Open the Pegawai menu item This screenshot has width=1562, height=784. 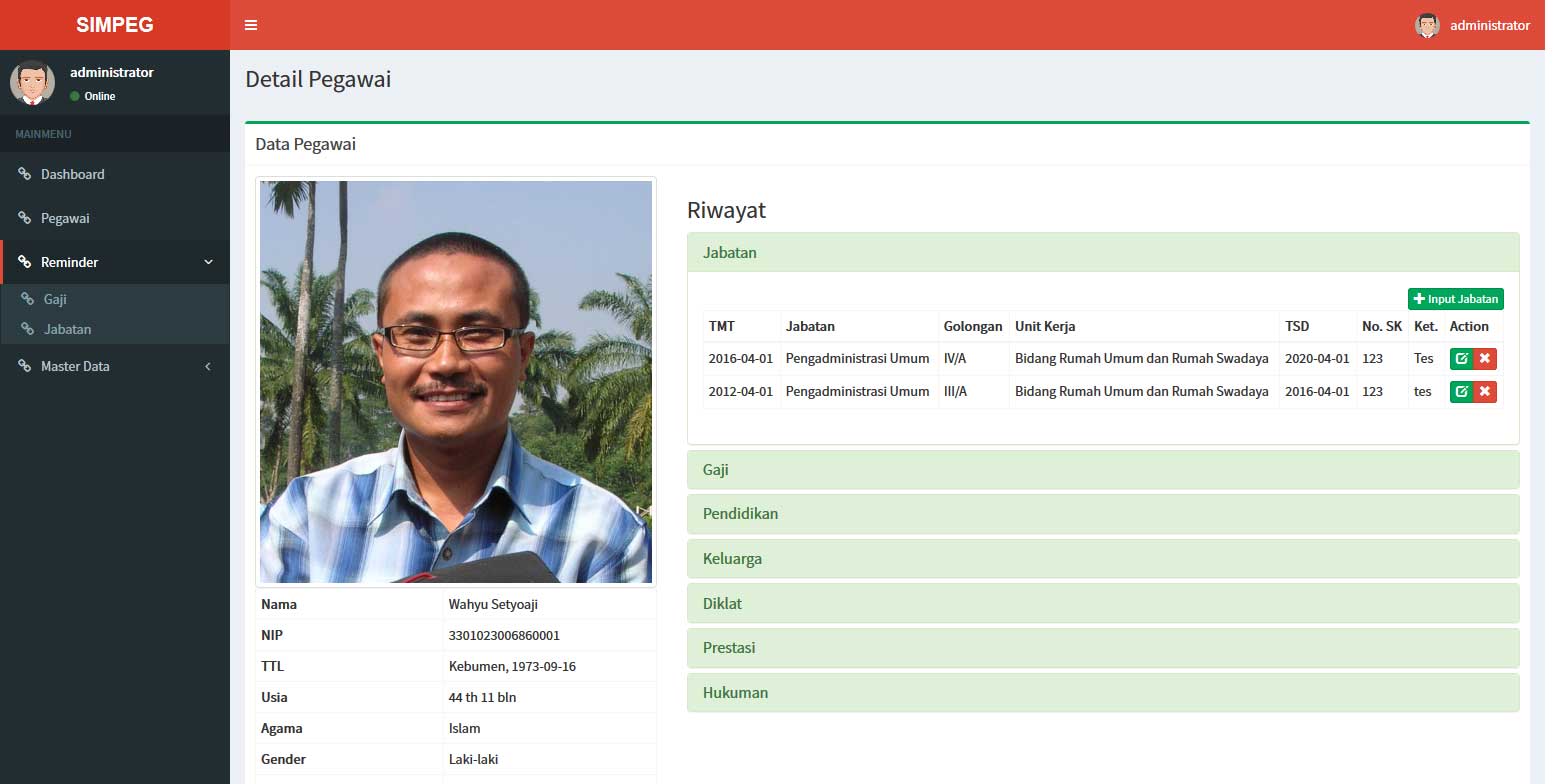pos(65,219)
